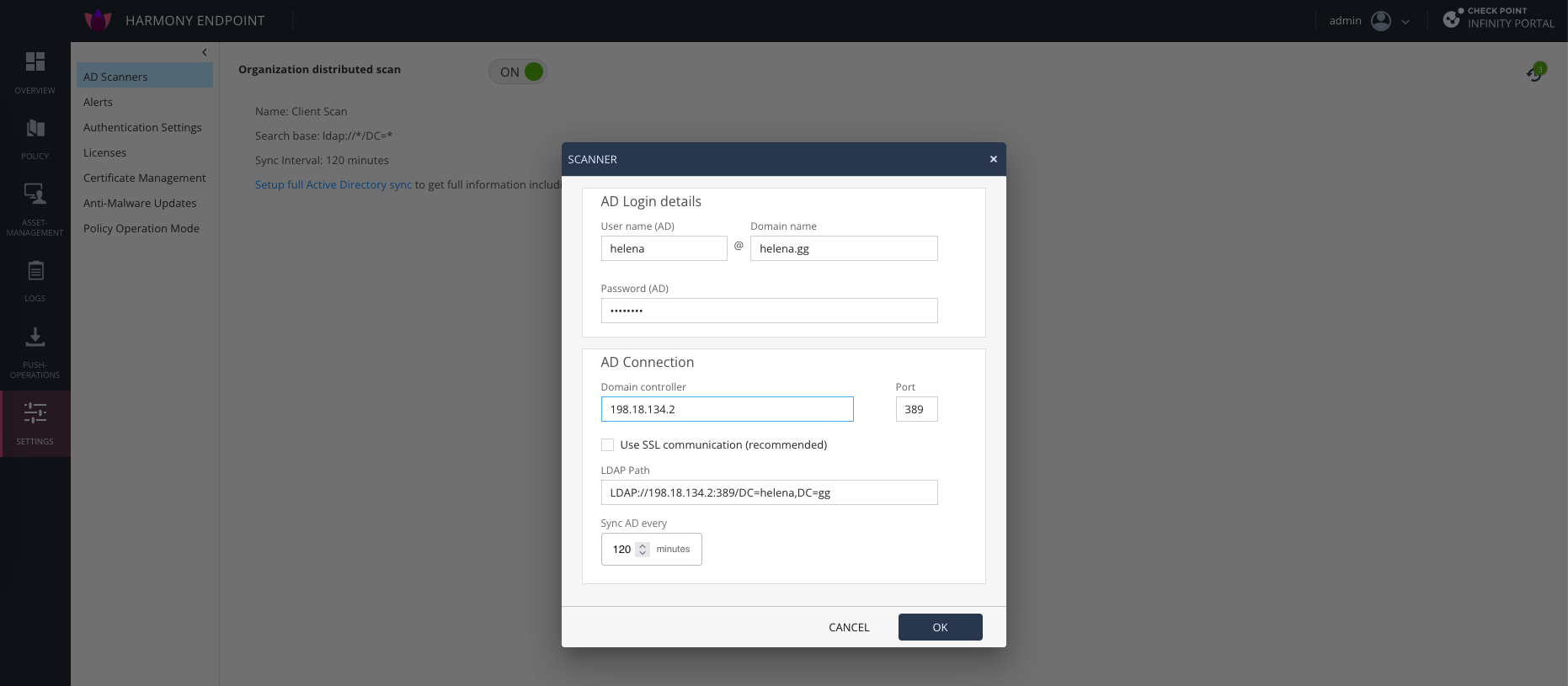
Task: Adjust Sync AD every minutes stepper
Action: pos(643,550)
